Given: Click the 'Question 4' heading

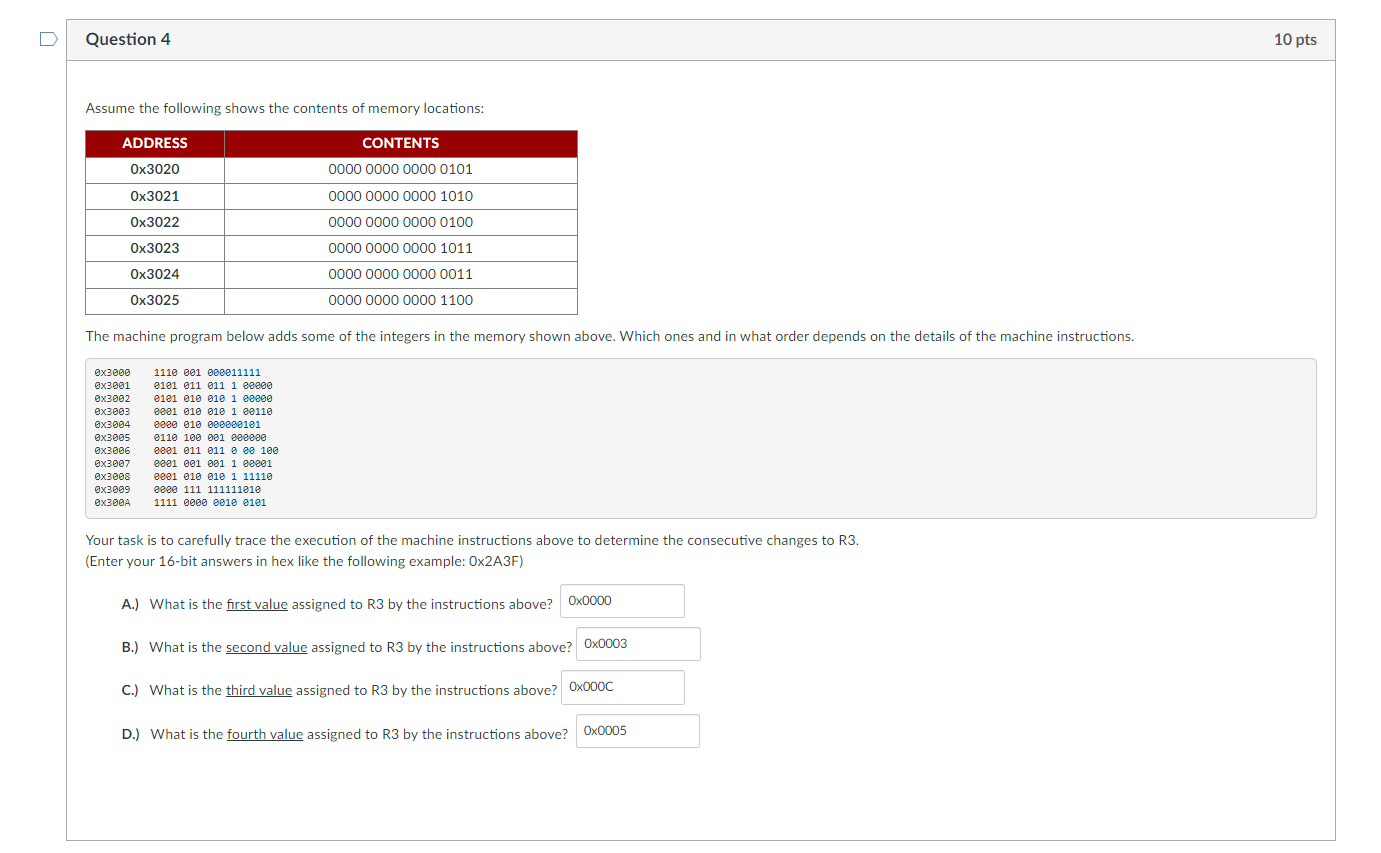Looking at the screenshot, I should [x=128, y=39].
